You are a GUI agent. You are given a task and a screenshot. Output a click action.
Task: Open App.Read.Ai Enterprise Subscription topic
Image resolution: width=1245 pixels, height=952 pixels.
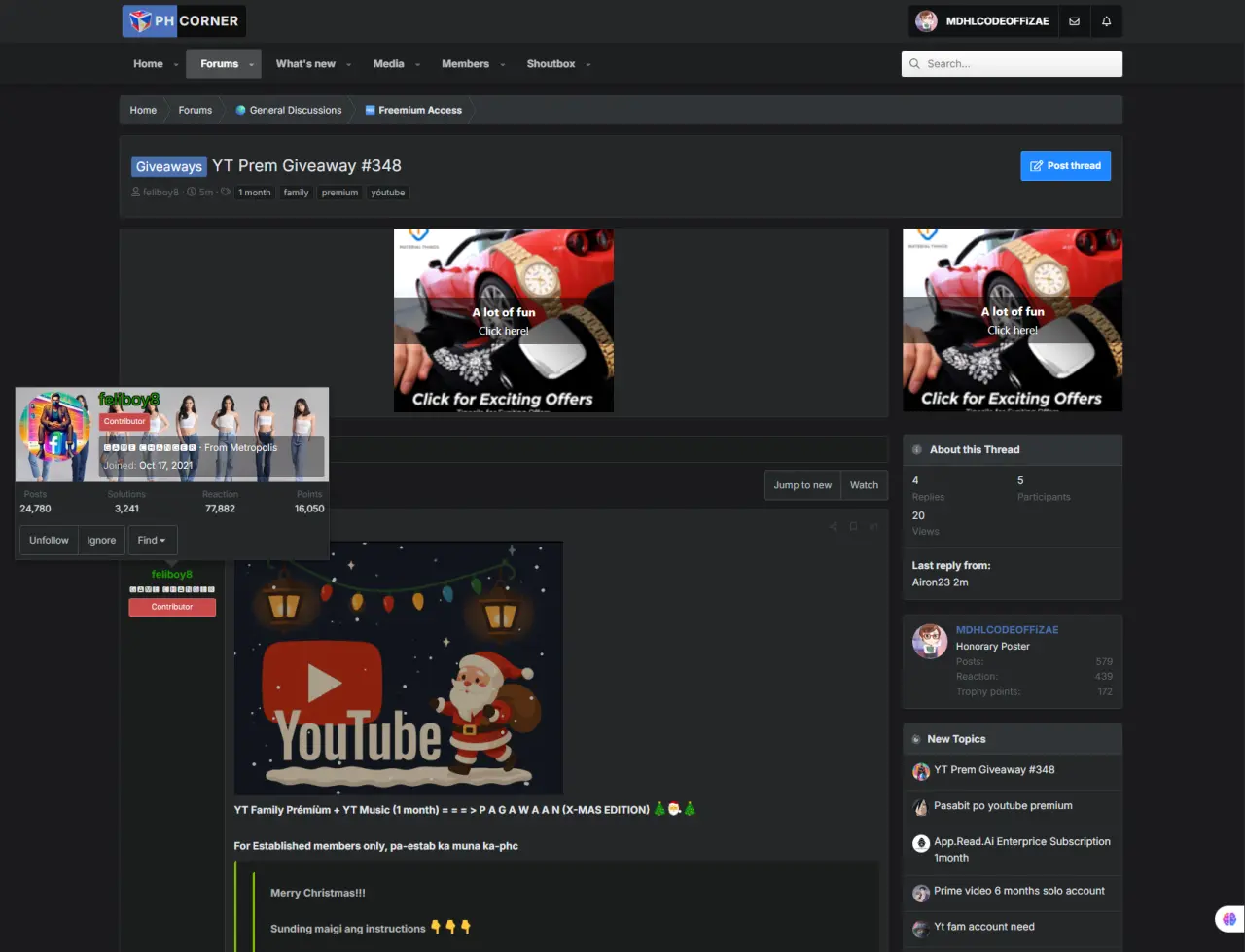(1022, 850)
